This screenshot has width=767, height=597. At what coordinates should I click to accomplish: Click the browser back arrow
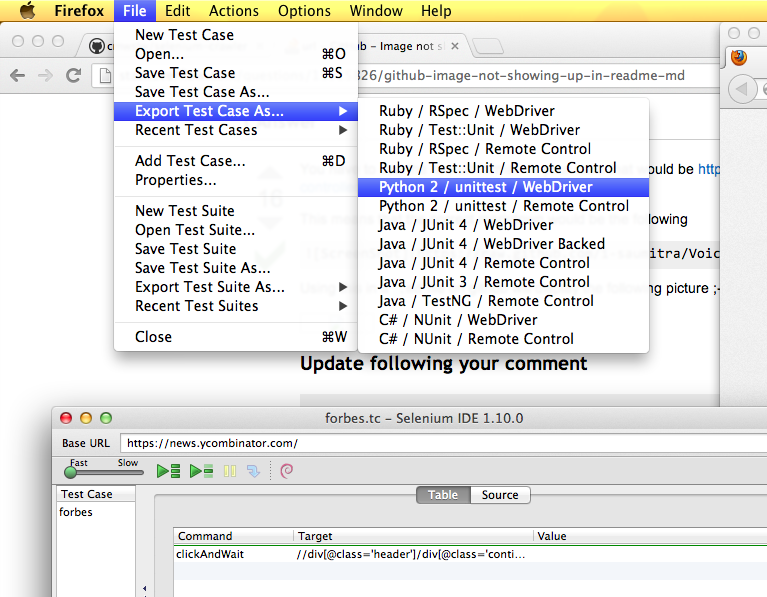[x=18, y=75]
